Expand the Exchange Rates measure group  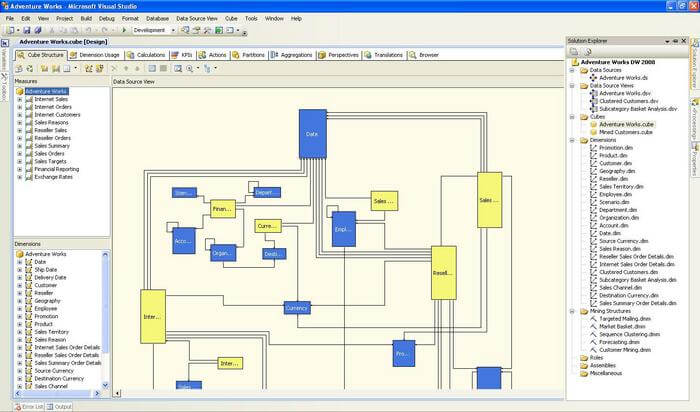[20, 177]
